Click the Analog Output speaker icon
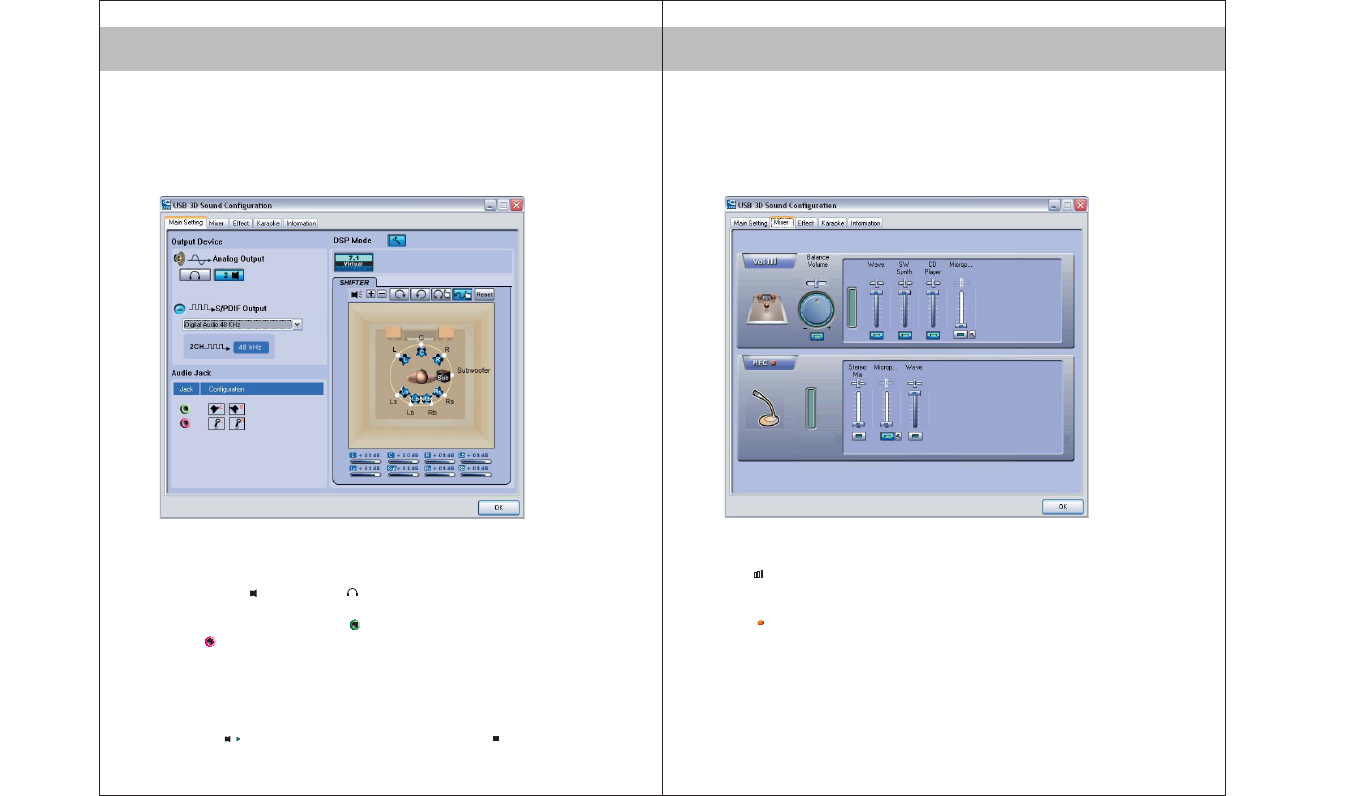 tap(179, 258)
